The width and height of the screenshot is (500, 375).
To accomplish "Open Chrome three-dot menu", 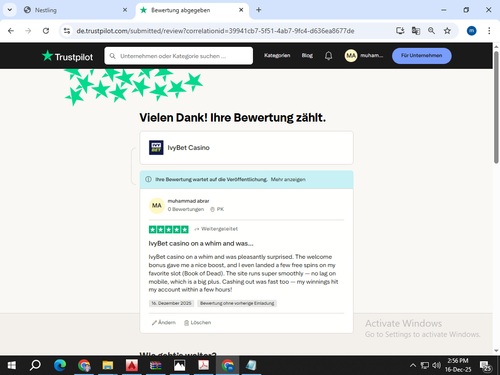I will coord(489,31).
